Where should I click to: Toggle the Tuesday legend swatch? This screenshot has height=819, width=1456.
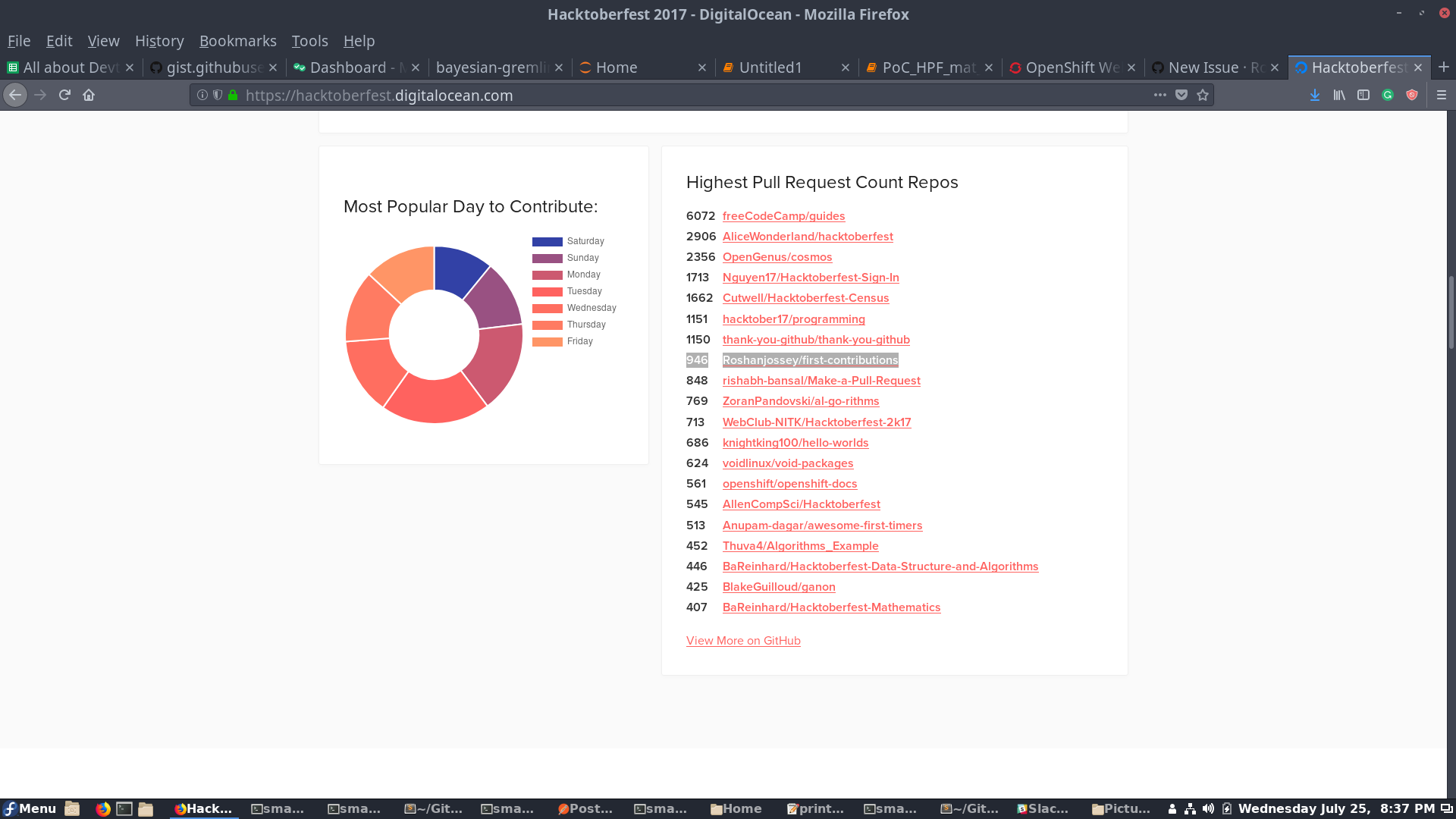[547, 292]
